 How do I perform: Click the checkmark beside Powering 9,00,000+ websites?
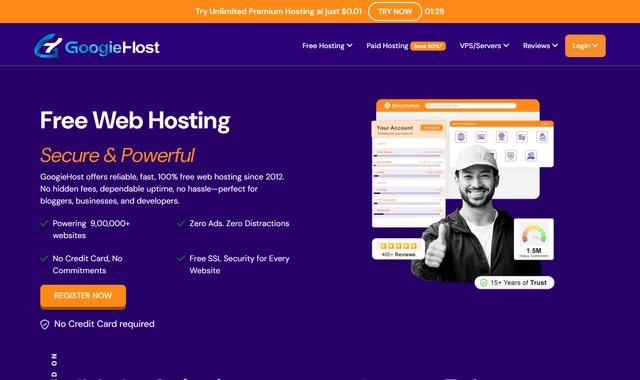tap(44, 223)
